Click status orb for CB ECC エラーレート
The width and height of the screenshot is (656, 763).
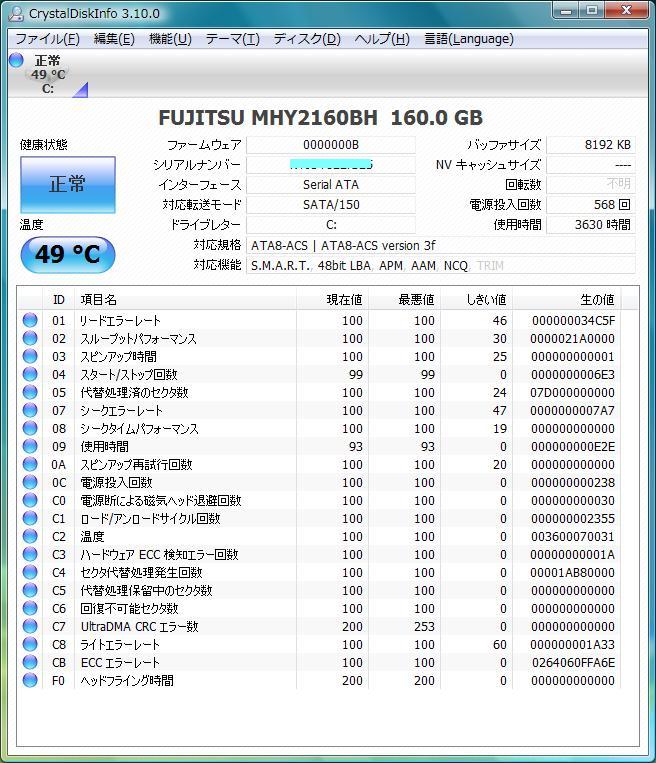[x=30, y=662]
